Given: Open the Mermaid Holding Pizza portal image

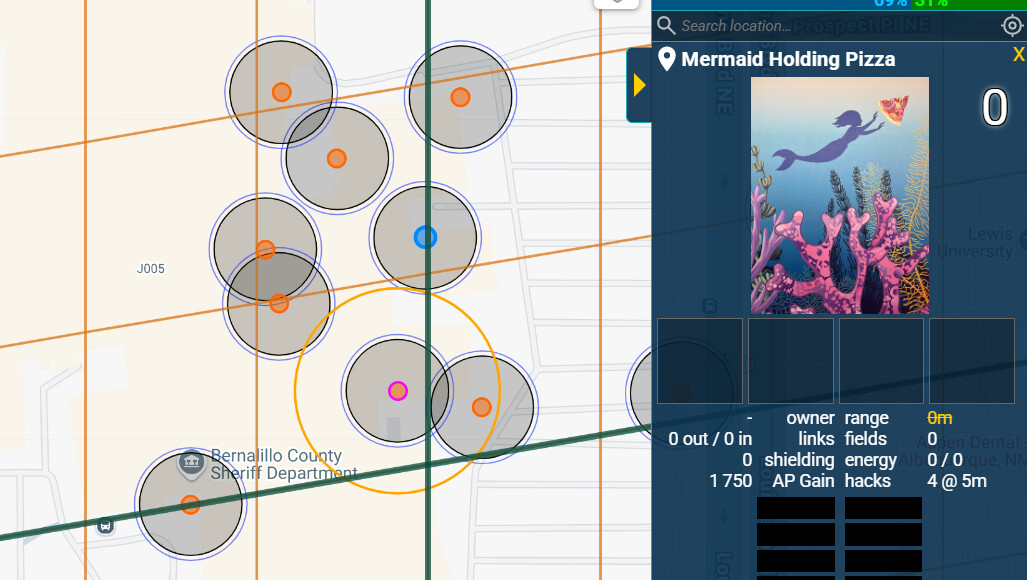Looking at the screenshot, I should point(840,195).
